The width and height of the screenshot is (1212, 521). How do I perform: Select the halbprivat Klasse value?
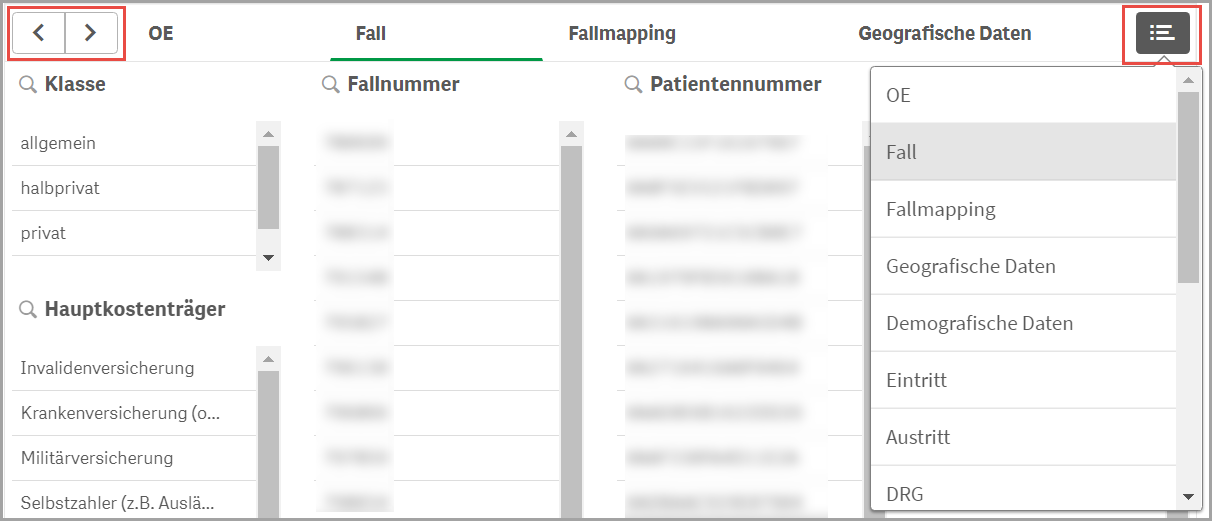(x=60, y=188)
